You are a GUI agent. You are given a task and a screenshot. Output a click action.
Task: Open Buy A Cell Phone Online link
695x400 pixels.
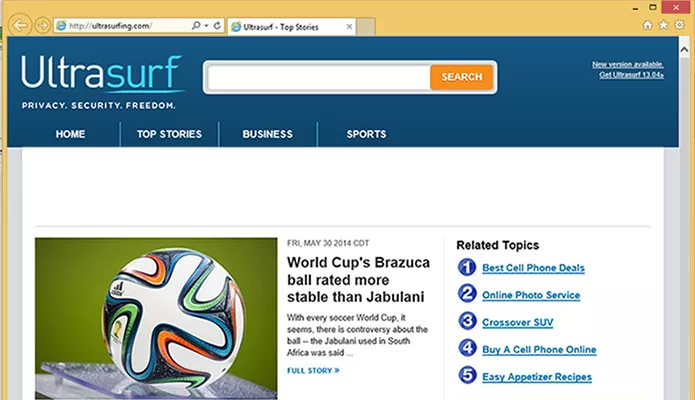click(539, 350)
